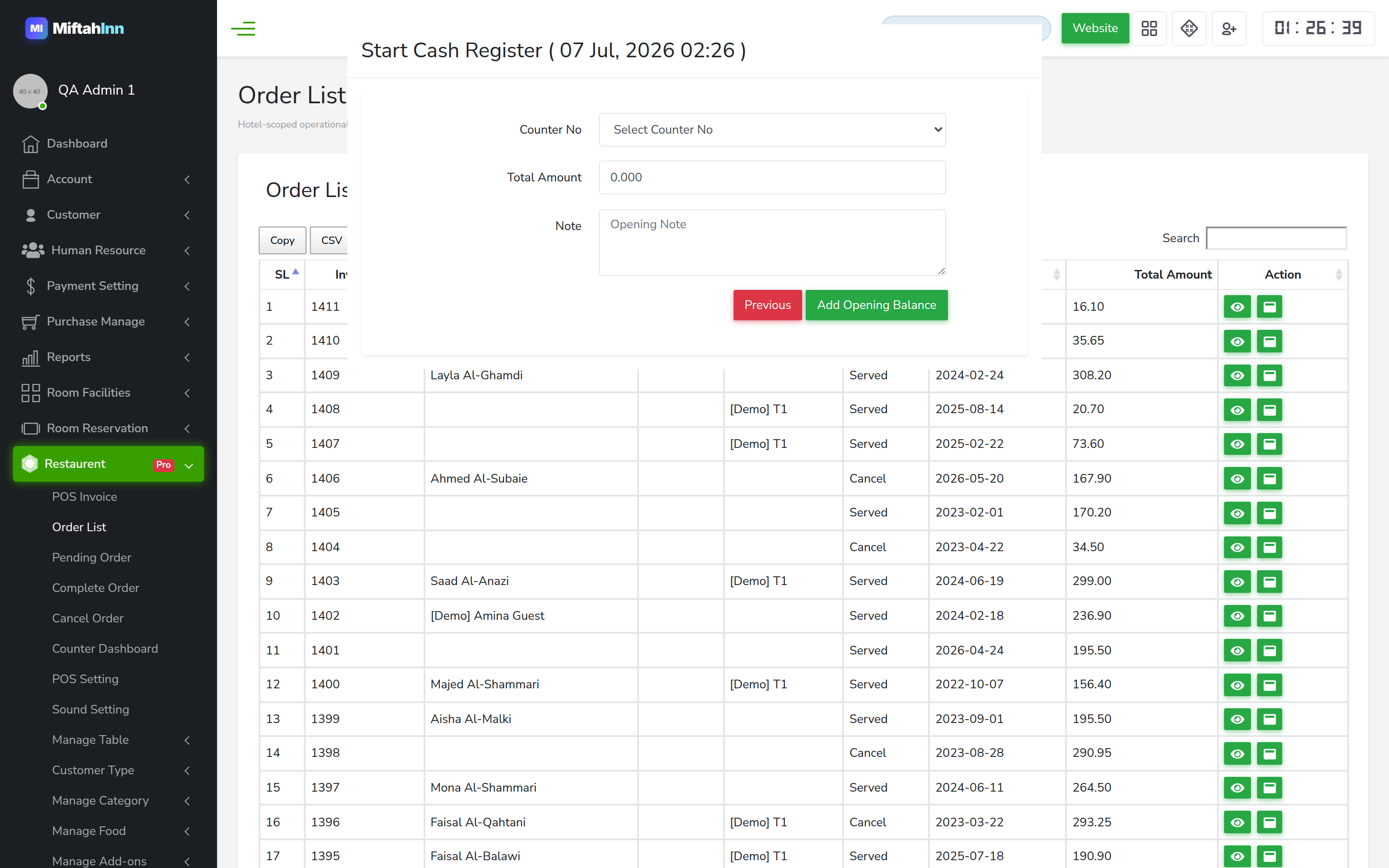
Task: Toggle the sidebar hamburger menu icon
Action: coord(243,28)
